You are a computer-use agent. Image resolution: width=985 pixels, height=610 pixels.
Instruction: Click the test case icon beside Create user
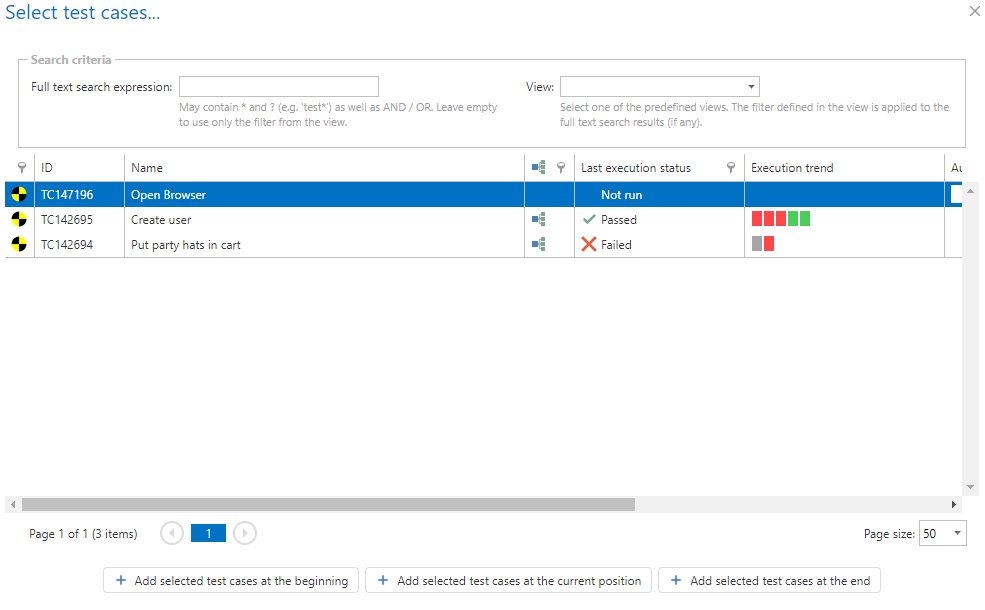[x=19, y=220]
